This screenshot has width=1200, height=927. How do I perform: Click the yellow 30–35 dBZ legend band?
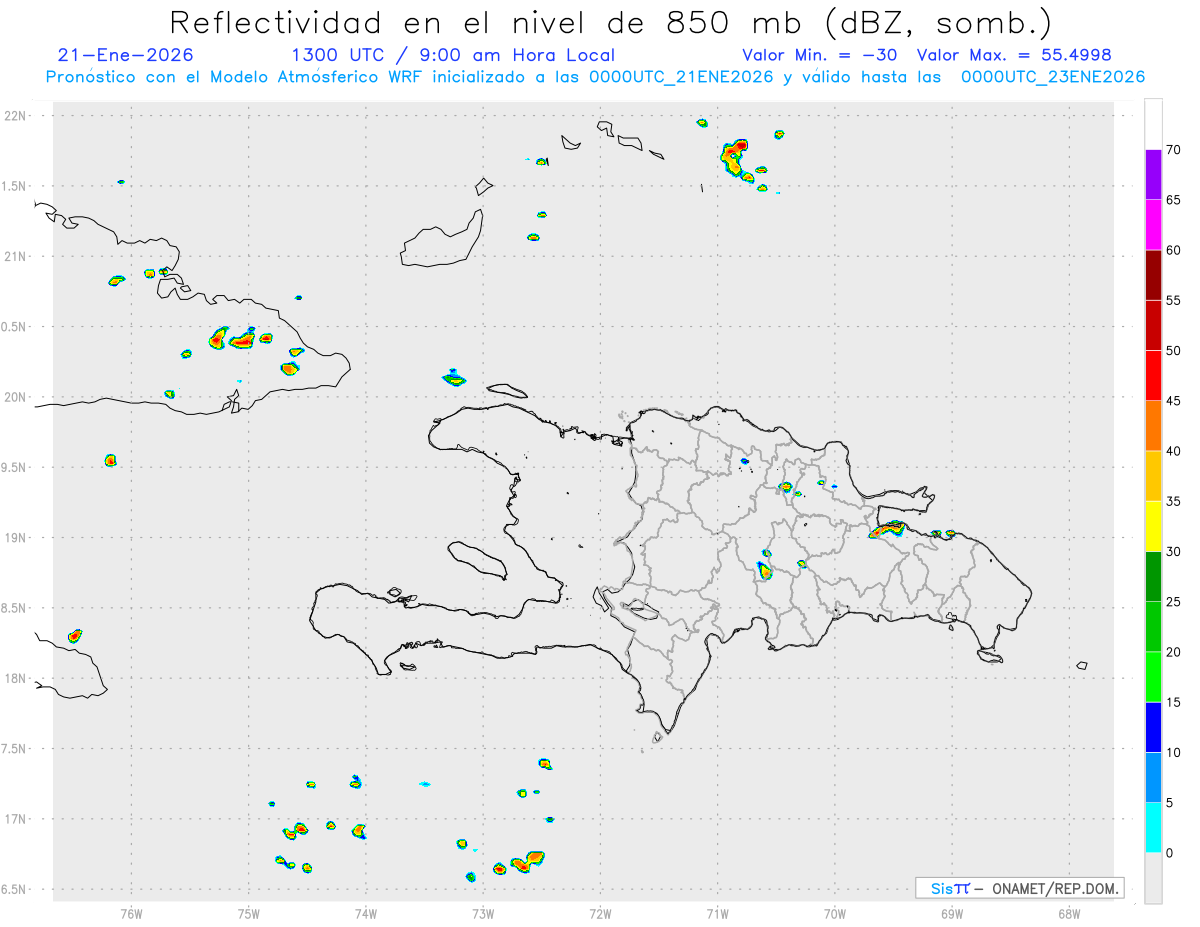[1153, 526]
